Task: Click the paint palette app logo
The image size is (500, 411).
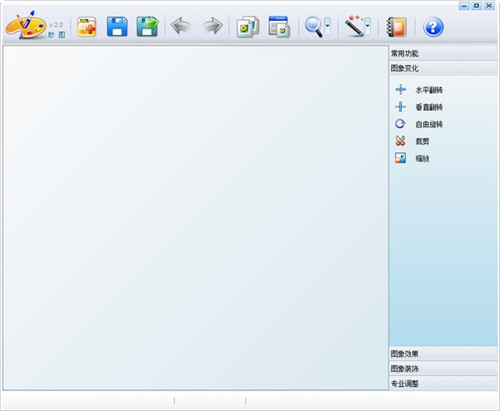Action: (26, 25)
